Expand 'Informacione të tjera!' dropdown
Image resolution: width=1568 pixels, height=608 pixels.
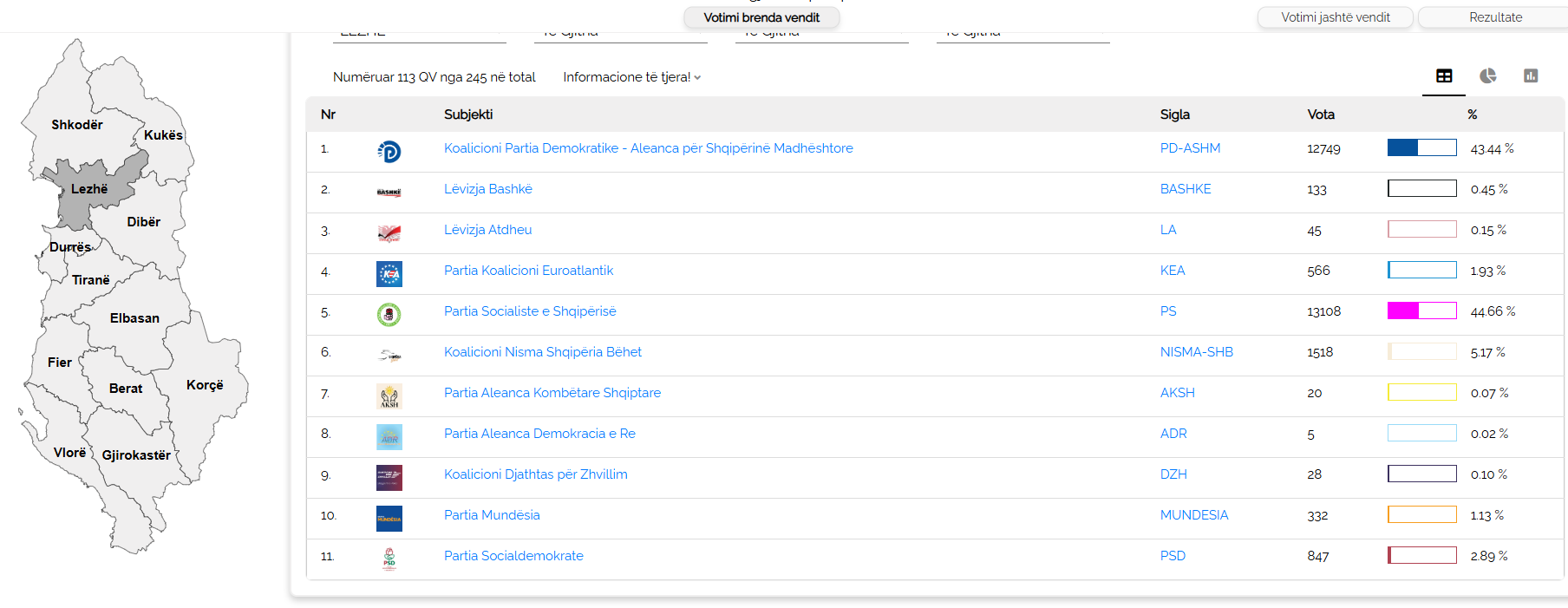point(631,77)
